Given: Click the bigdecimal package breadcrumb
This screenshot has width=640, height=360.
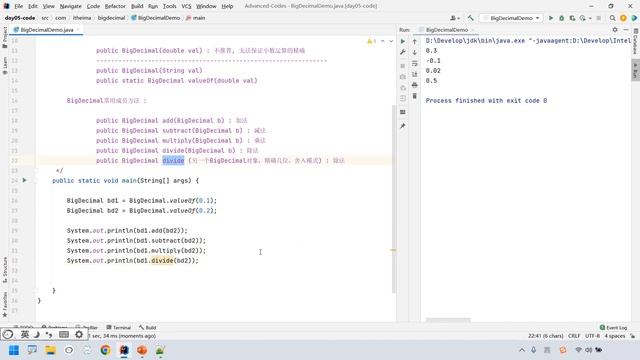Looking at the screenshot, I should [111, 18].
